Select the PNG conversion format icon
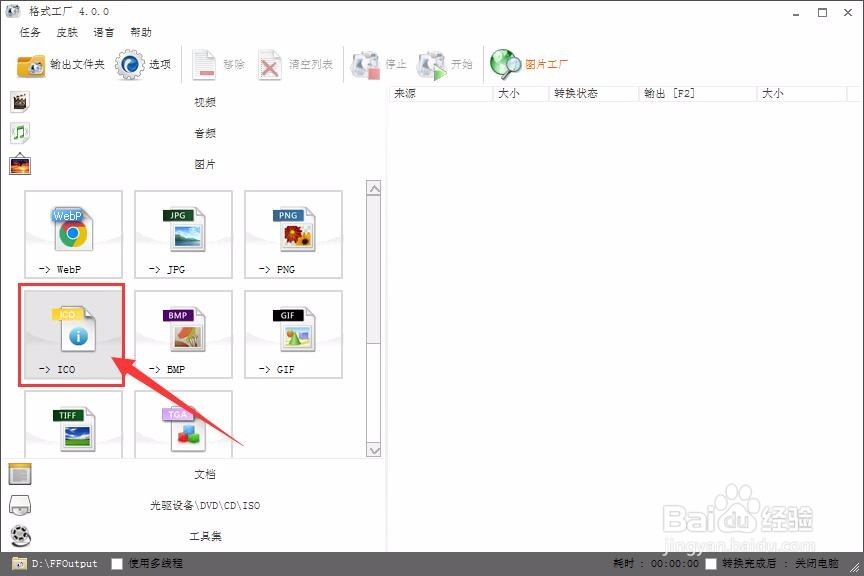 coord(290,233)
